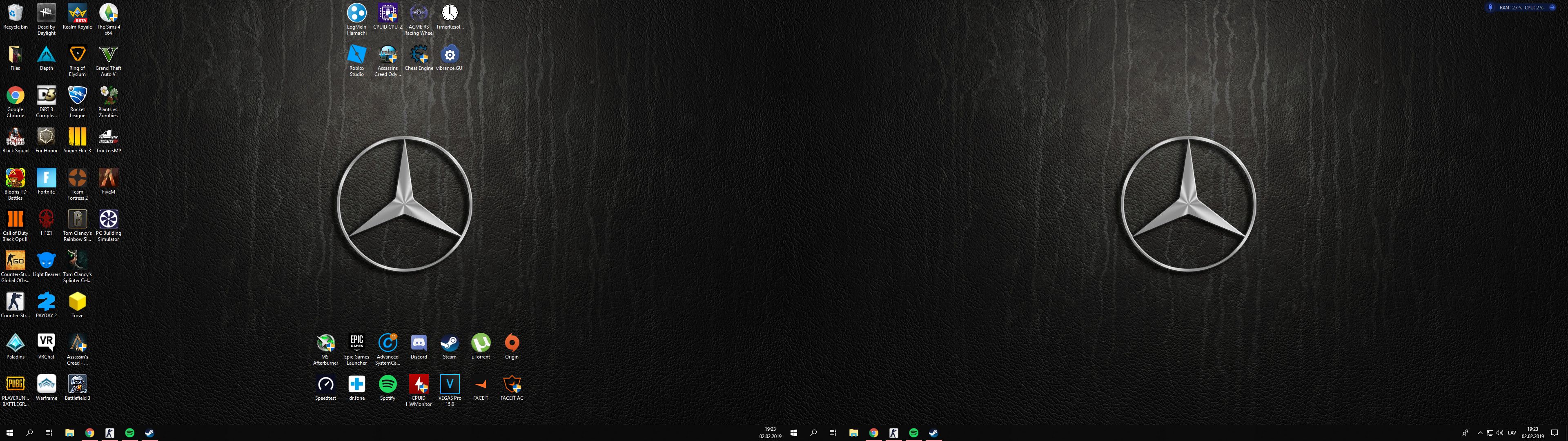Screen dimensions: 1568x441
Task: Select the Warframe desktop icon
Action: pyautogui.click(x=46, y=388)
